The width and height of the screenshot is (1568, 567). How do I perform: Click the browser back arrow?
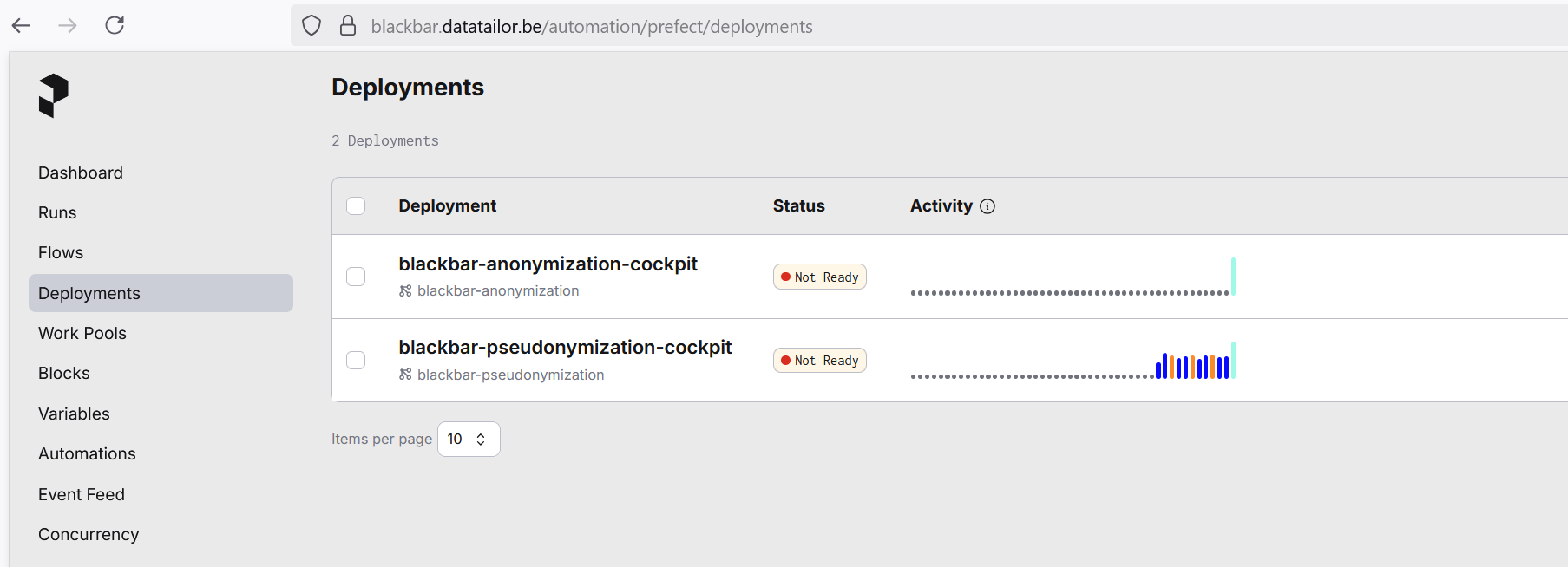[x=22, y=26]
